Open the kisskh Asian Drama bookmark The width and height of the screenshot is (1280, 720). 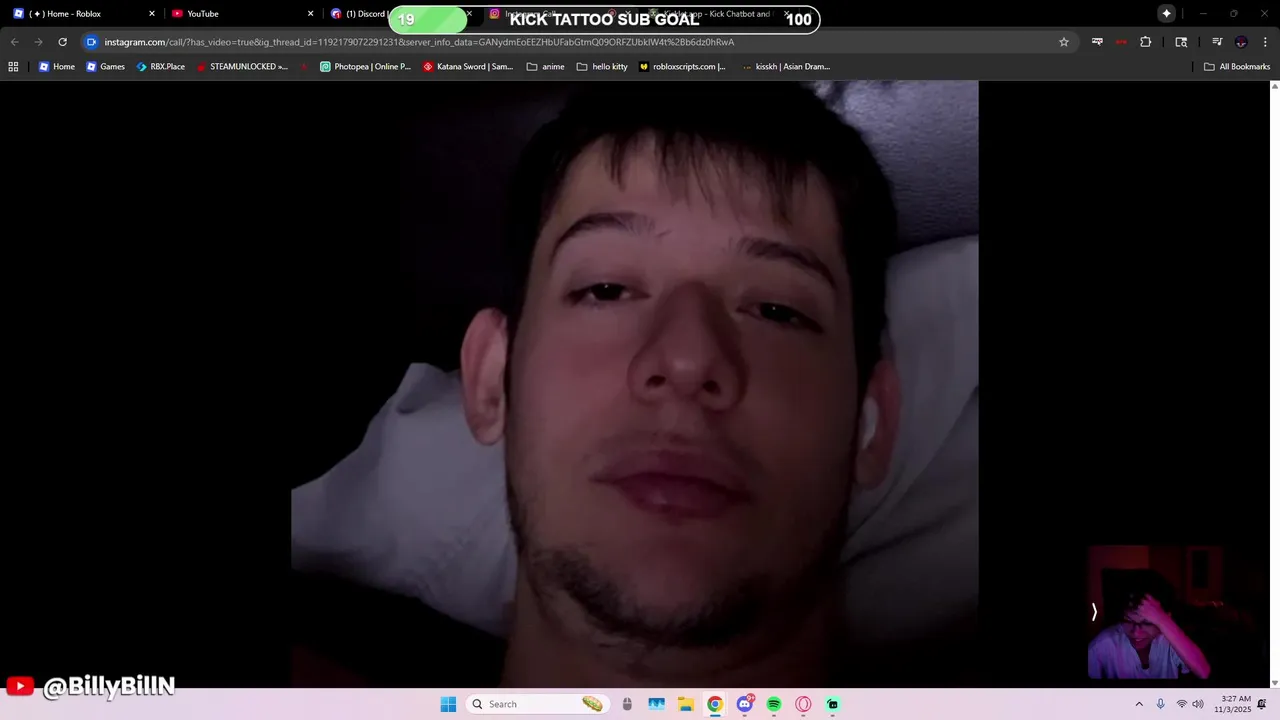point(786,67)
